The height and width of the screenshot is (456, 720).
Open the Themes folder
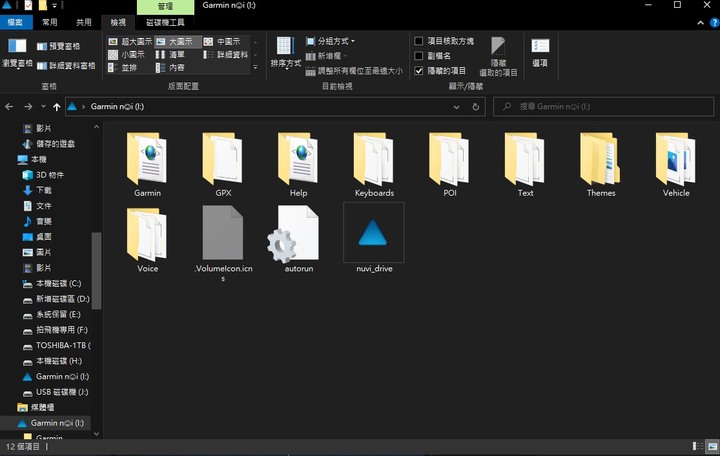pos(601,164)
